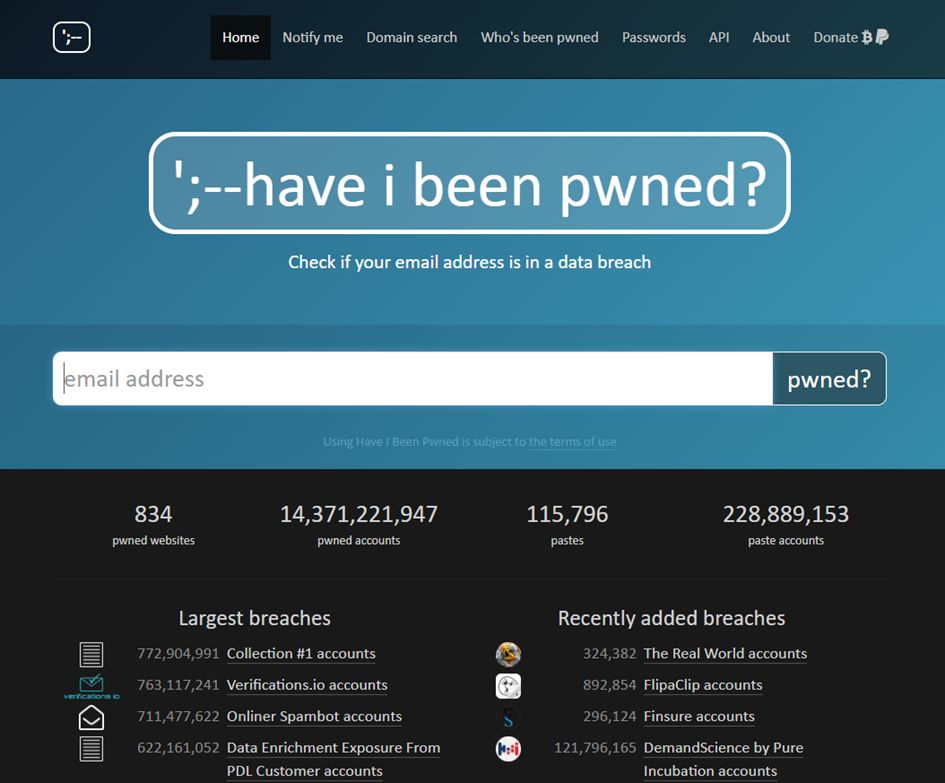Viewport: 945px width, 783px height.
Task: Click the 324,382 count text
Action: pyautogui.click(x=609, y=653)
